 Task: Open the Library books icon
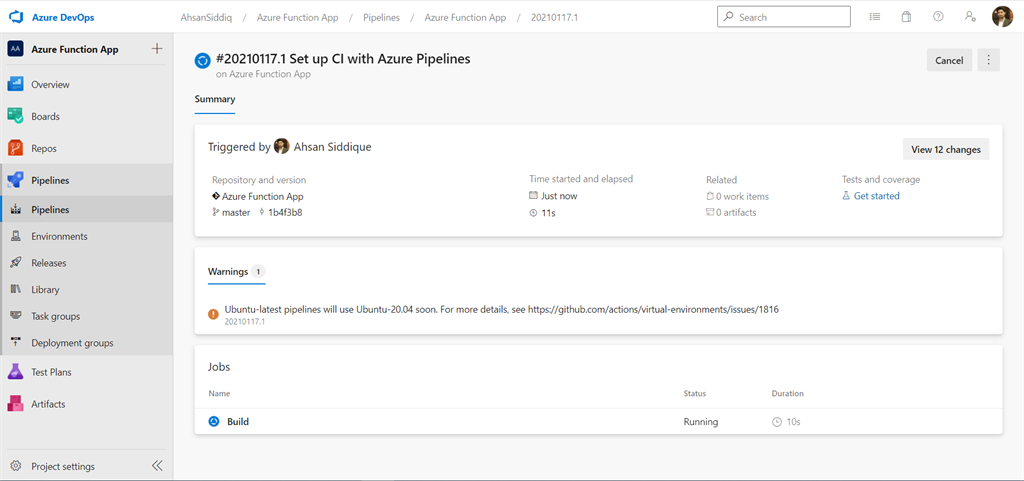(x=16, y=289)
